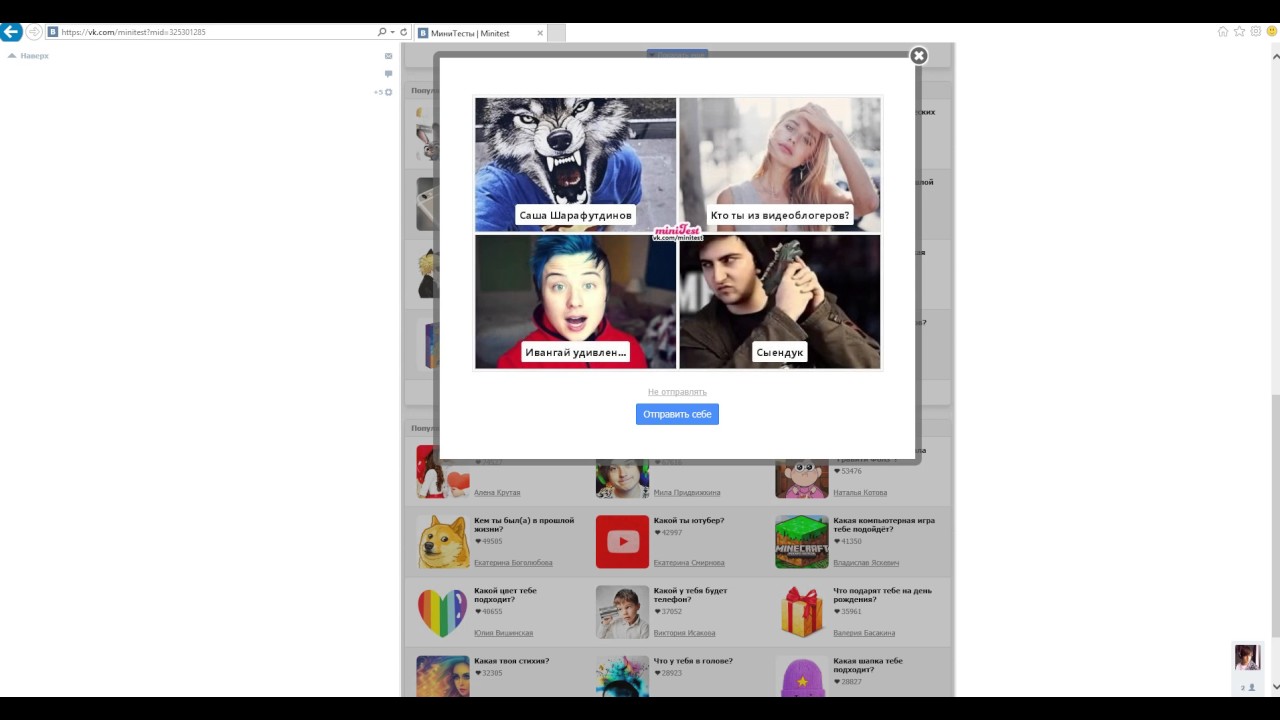The height and width of the screenshot is (720, 1280).
Task: Click the browser Home icon
Action: (x=1223, y=32)
